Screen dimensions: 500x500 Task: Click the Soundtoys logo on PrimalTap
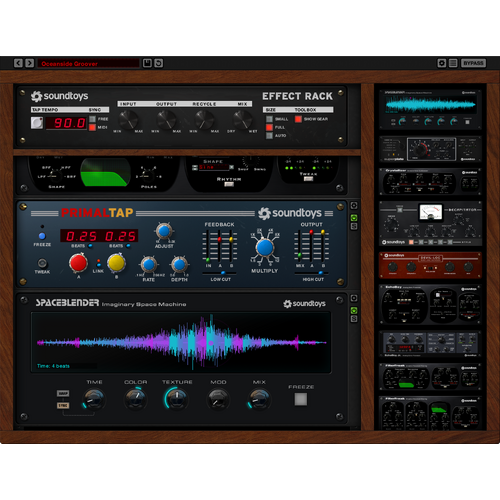click(290, 213)
